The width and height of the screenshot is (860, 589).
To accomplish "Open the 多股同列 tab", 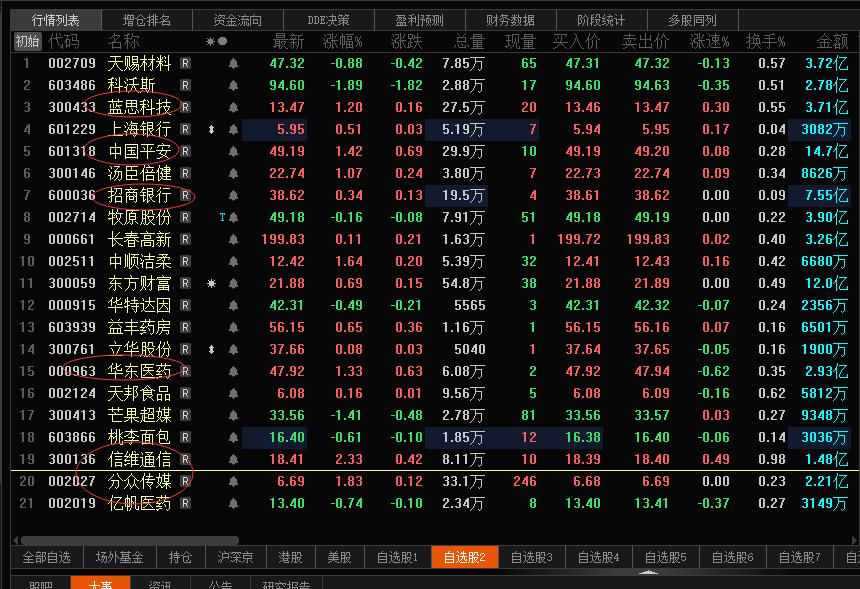I will click(692, 20).
